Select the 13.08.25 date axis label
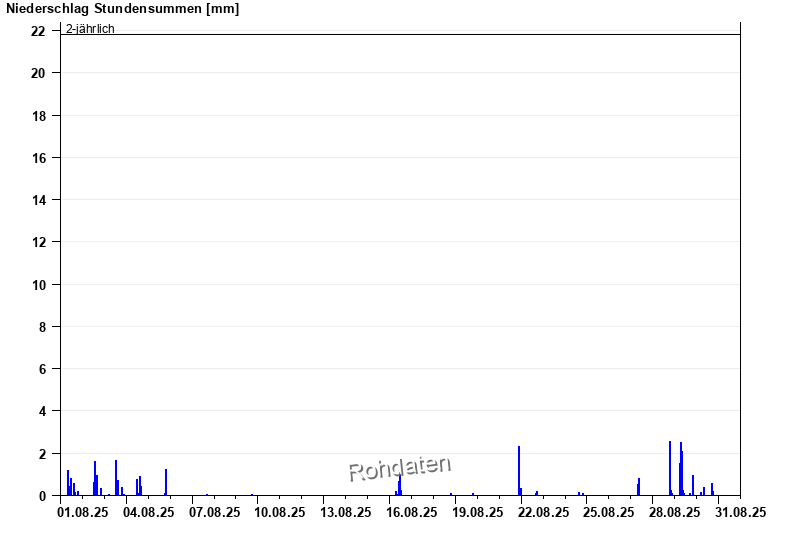800x550 pixels. point(346,512)
